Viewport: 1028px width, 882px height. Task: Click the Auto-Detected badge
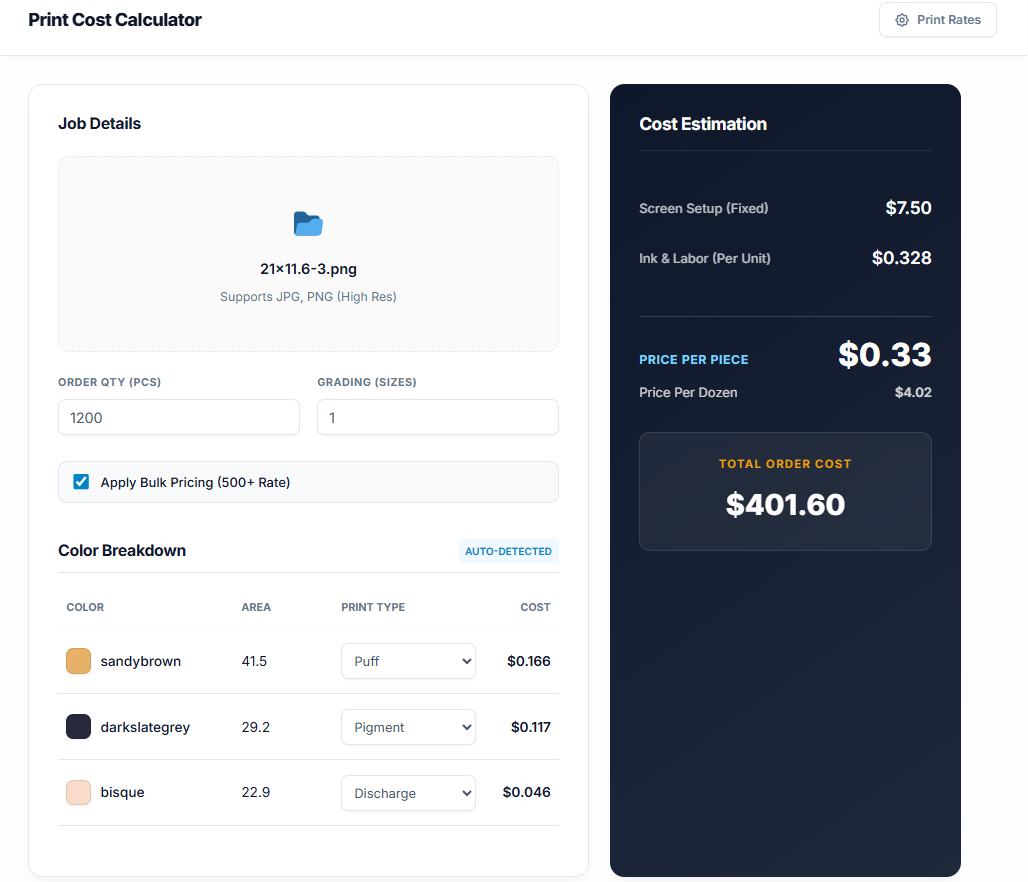pos(508,551)
